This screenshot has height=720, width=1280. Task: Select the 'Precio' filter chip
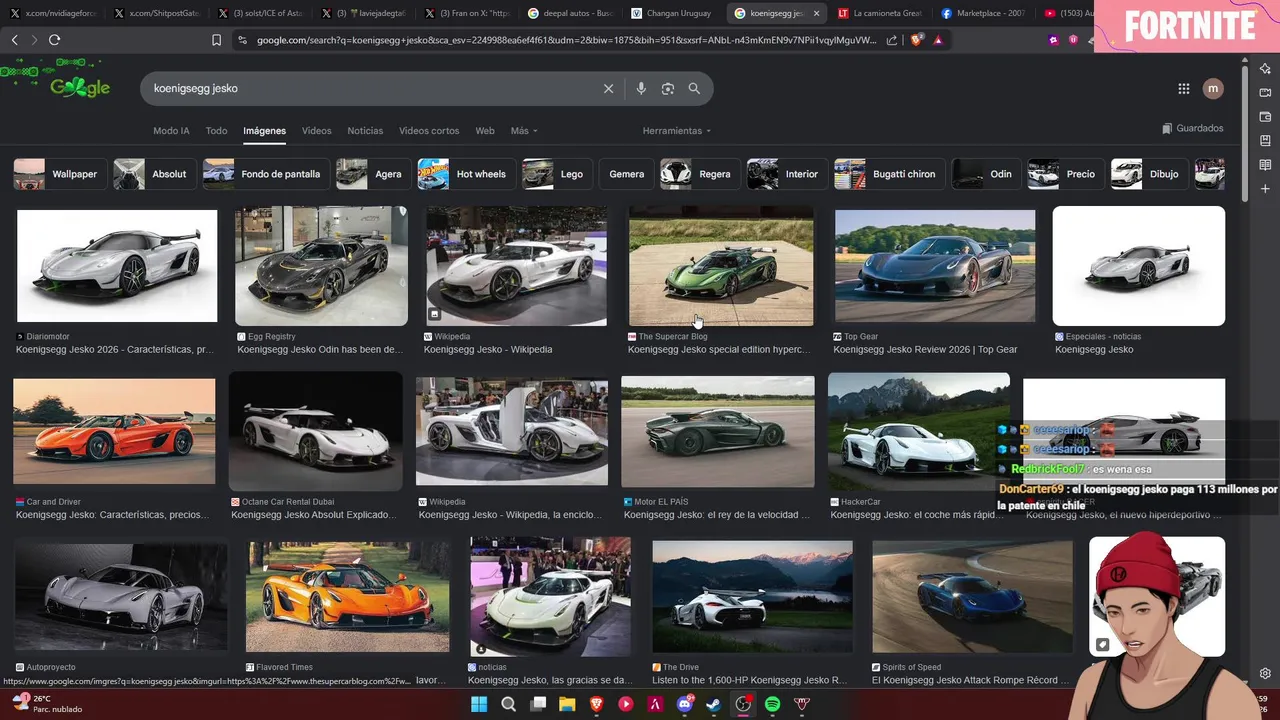1065,174
